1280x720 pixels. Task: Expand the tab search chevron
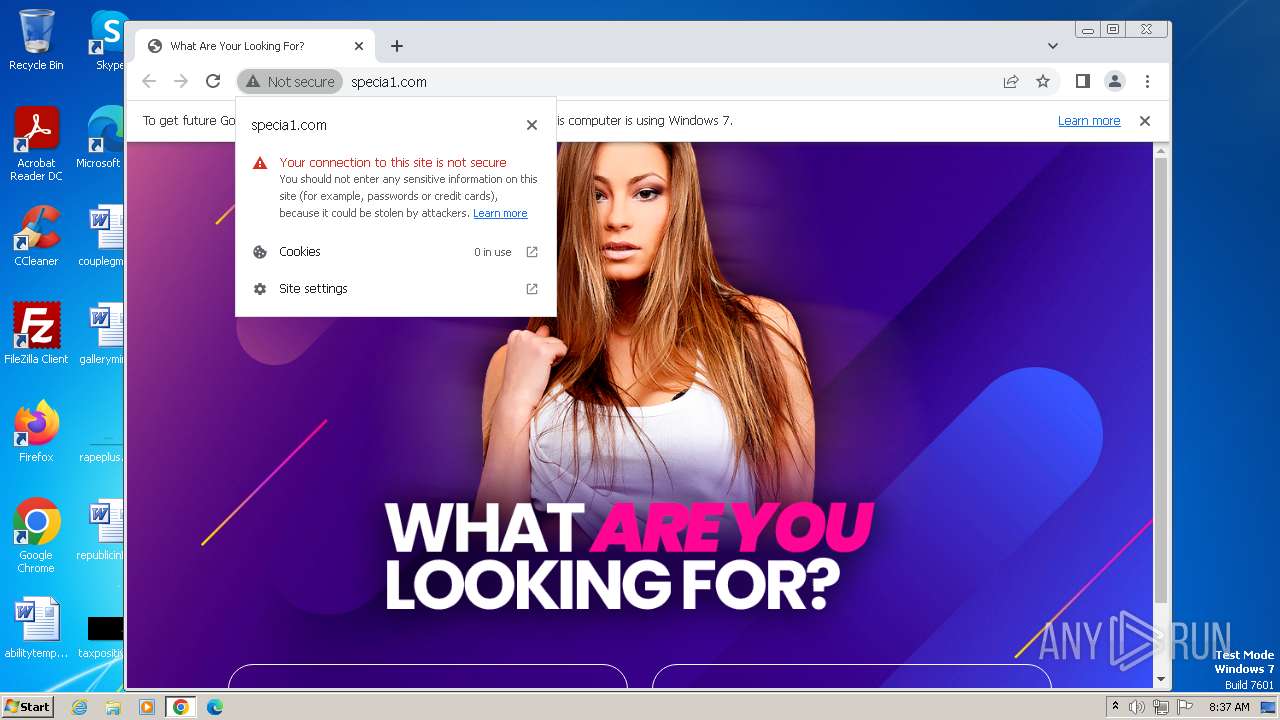[1053, 46]
